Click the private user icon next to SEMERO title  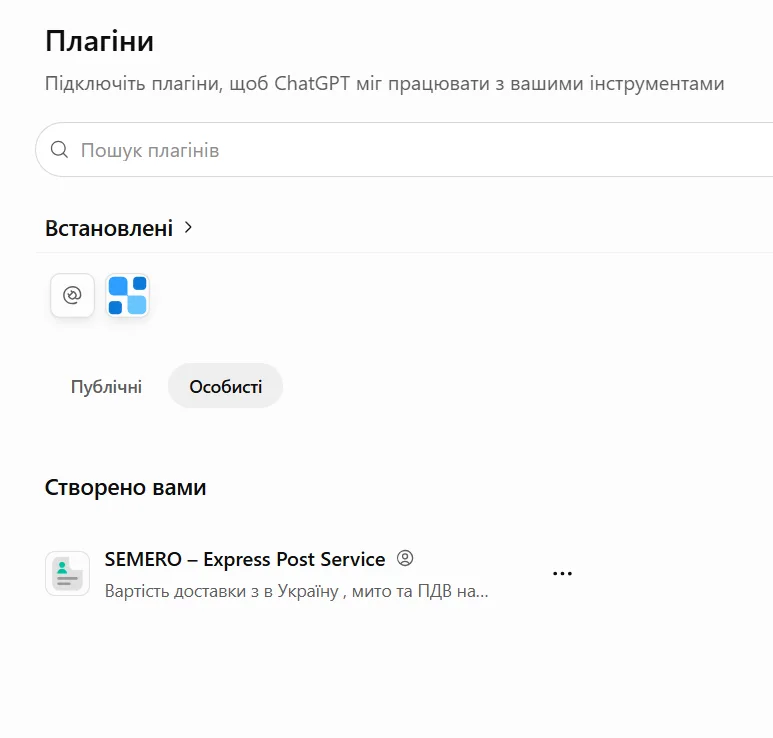tap(405, 558)
